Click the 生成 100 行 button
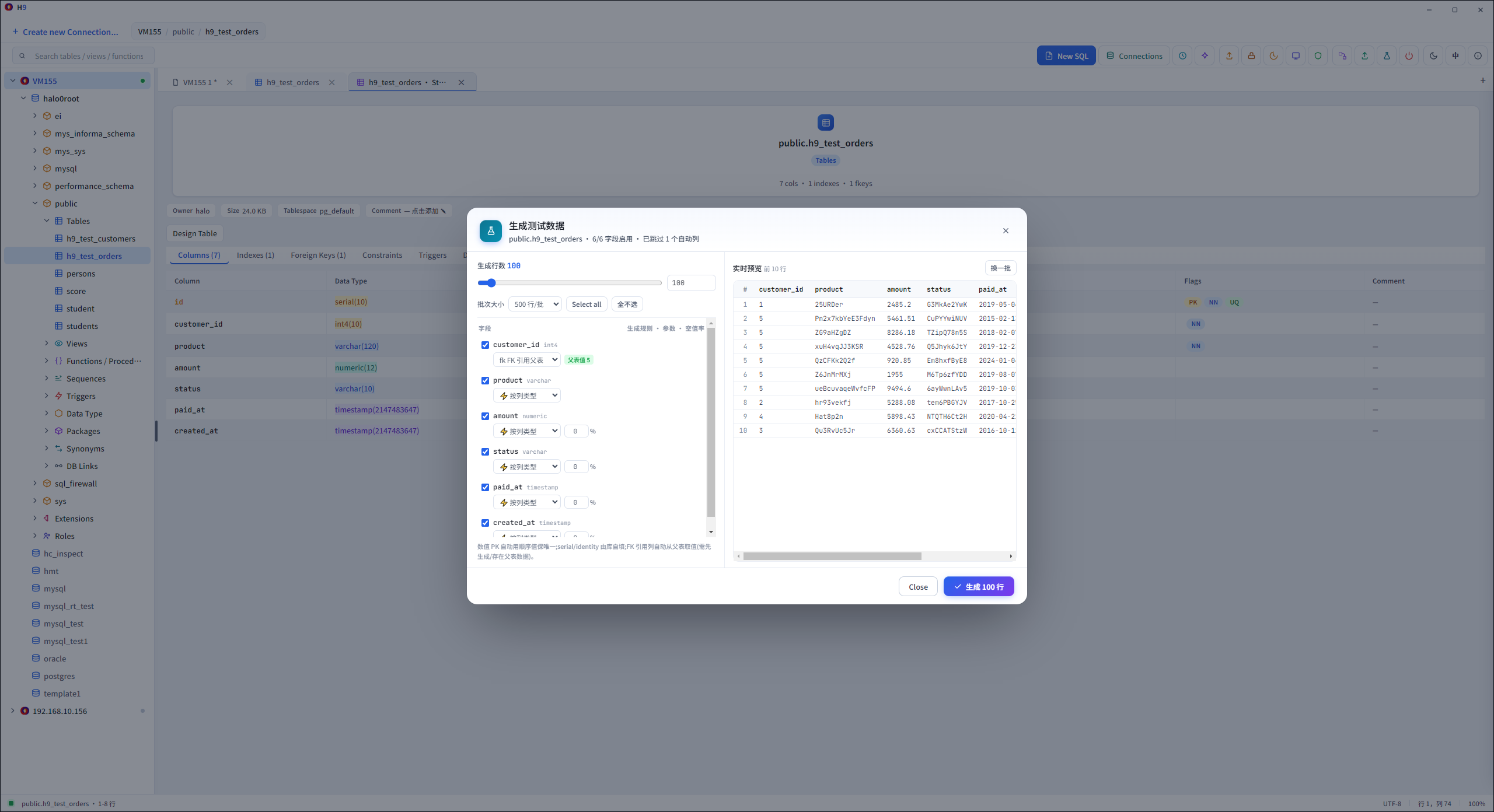The height and width of the screenshot is (812, 1494). click(x=979, y=587)
